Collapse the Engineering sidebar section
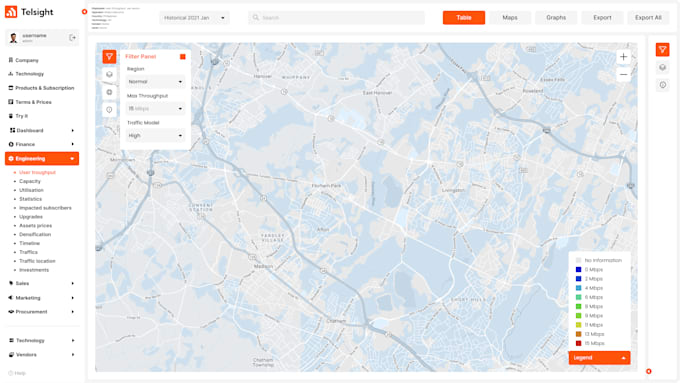 (x=42, y=159)
